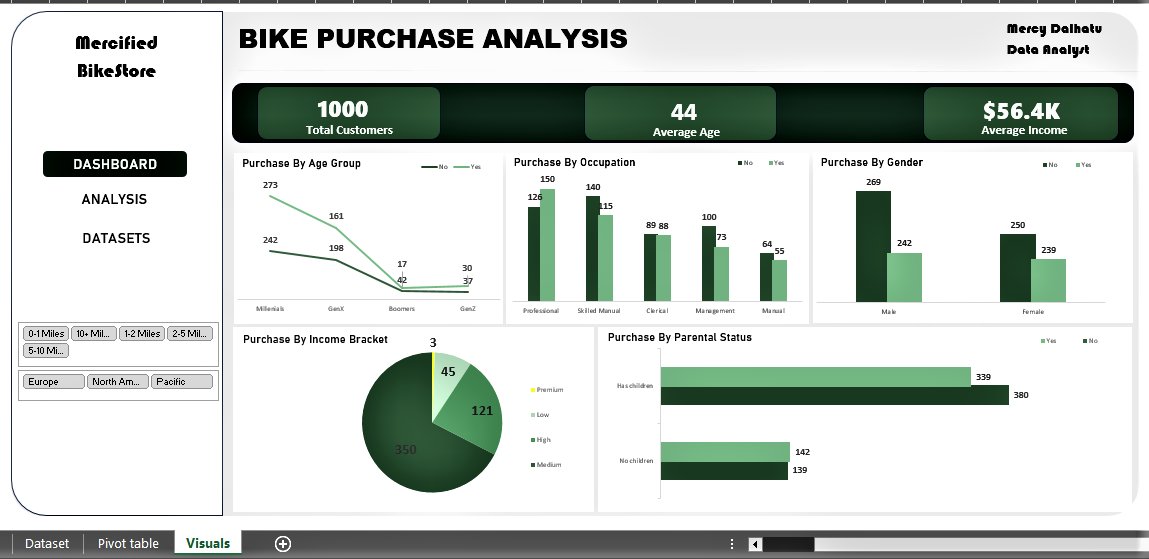Image resolution: width=1149 pixels, height=559 pixels.
Task: Open the Pivot table sheet tab
Action: click(128, 544)
